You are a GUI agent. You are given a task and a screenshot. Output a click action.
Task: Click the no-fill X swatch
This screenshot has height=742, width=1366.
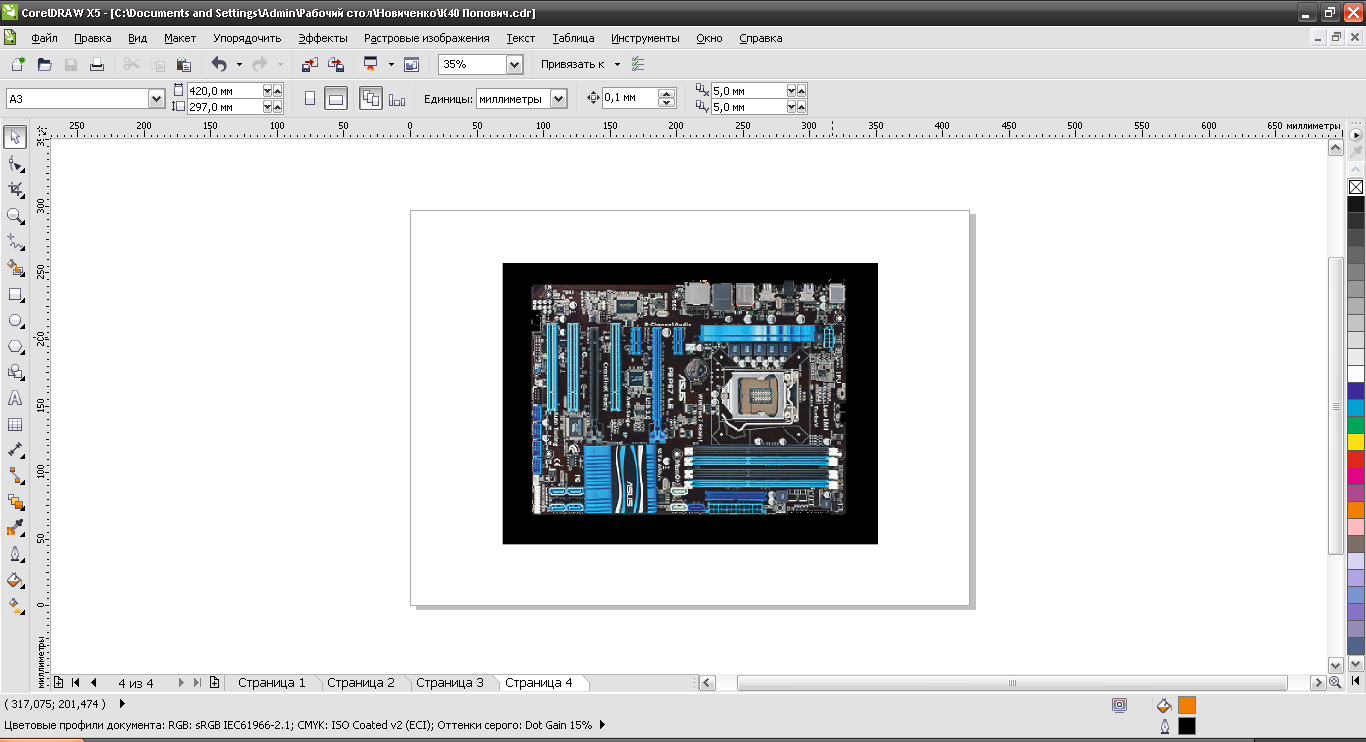[x=1356, y=187]
